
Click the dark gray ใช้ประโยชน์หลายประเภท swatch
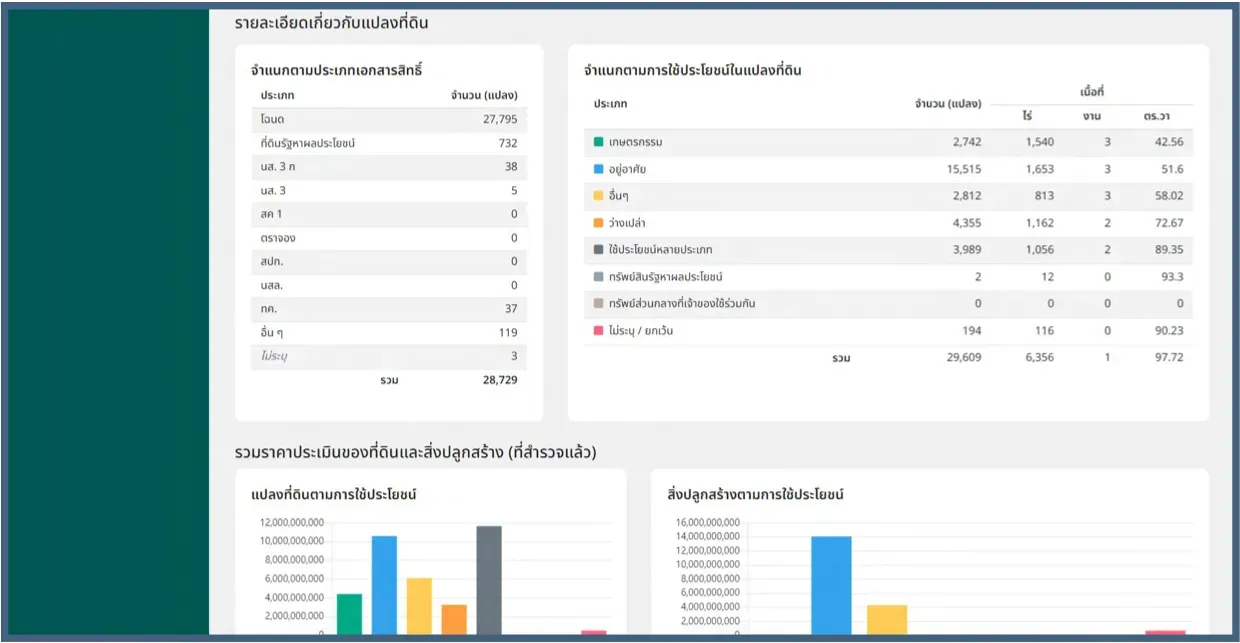[598, 249]
